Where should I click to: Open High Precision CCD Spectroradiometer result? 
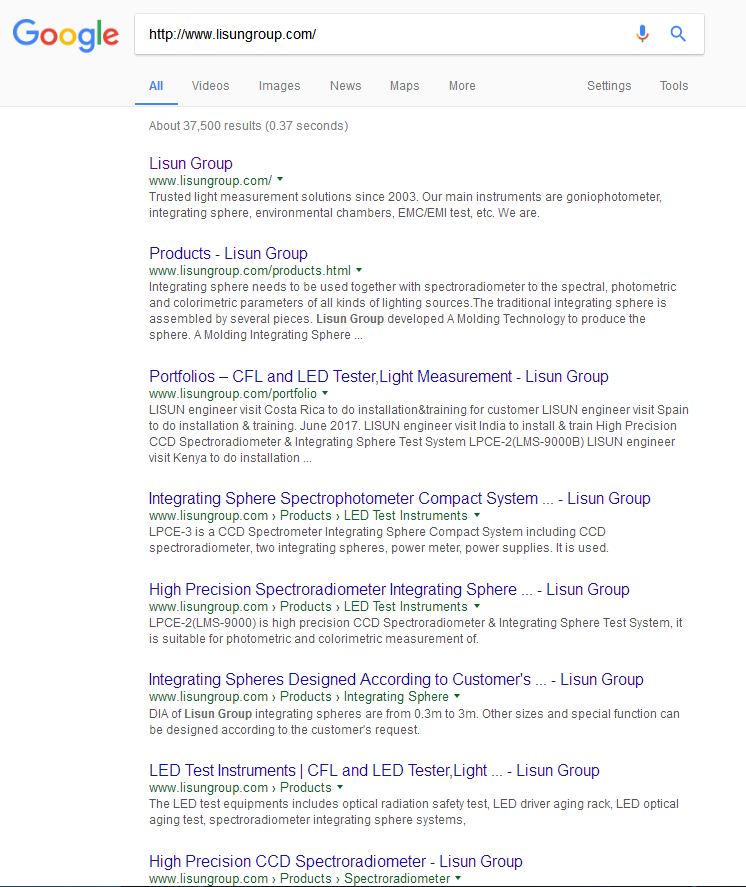[335, 862]
